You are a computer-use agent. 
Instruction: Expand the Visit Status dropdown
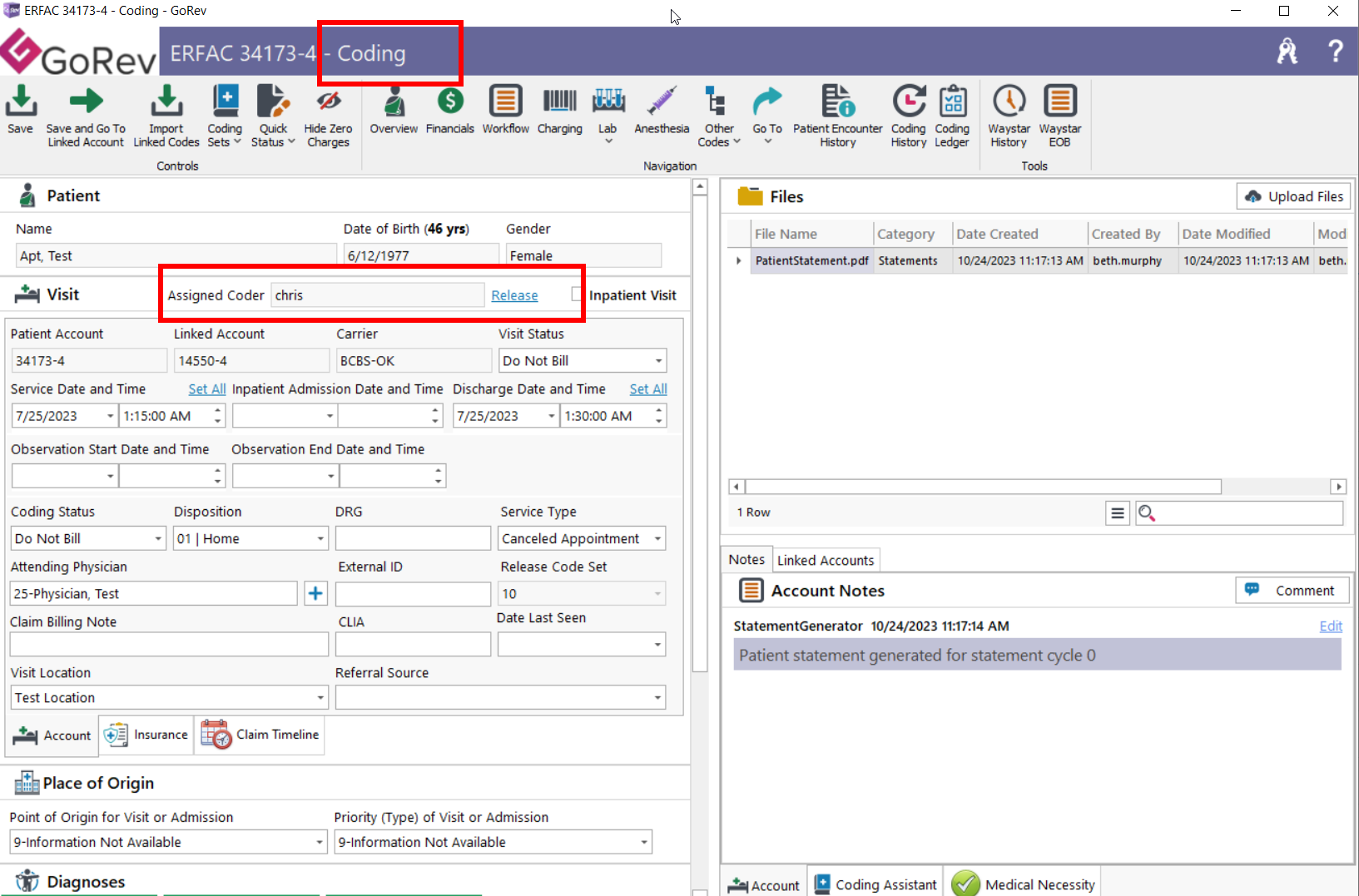[x=658, y=361]
